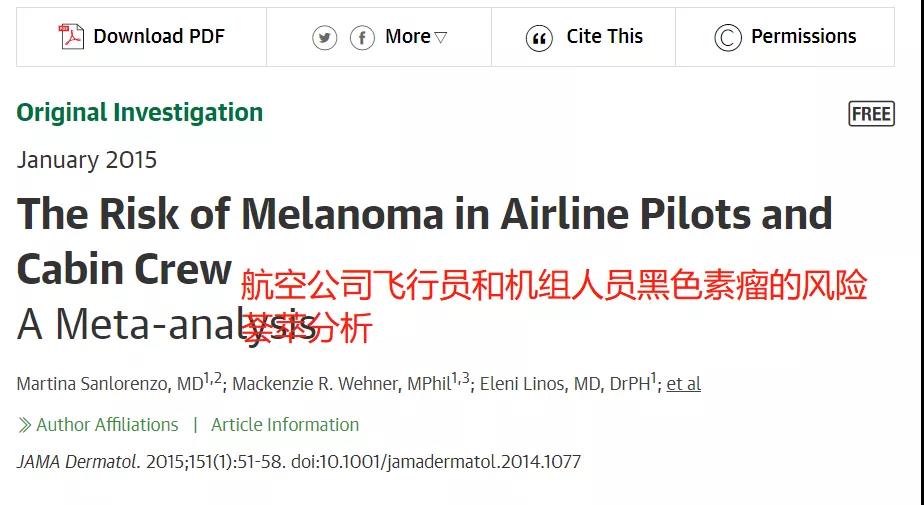
Task: Click the Download PDF button
Action: click(141, 37)
